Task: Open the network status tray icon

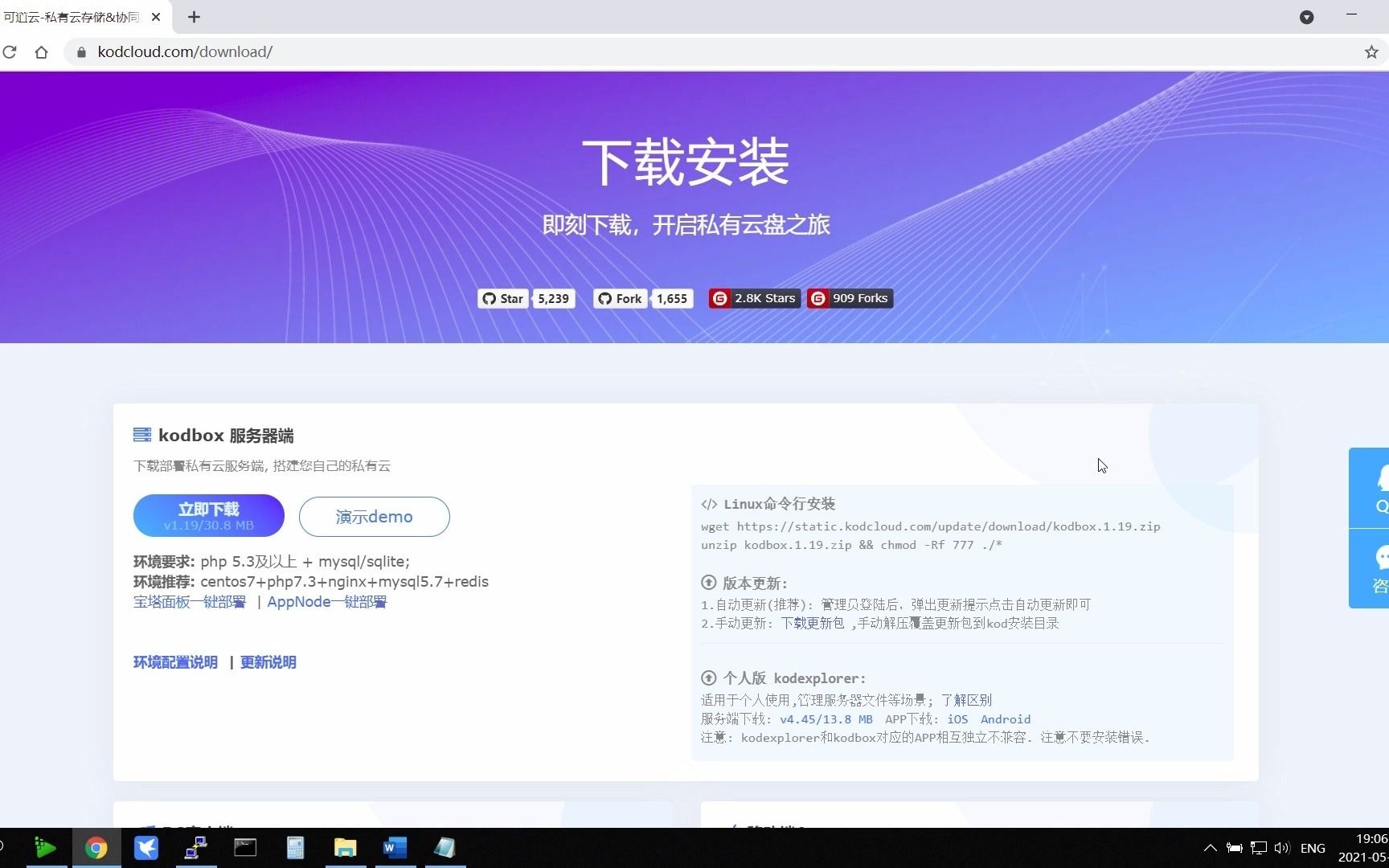Action: point(1259,848)
